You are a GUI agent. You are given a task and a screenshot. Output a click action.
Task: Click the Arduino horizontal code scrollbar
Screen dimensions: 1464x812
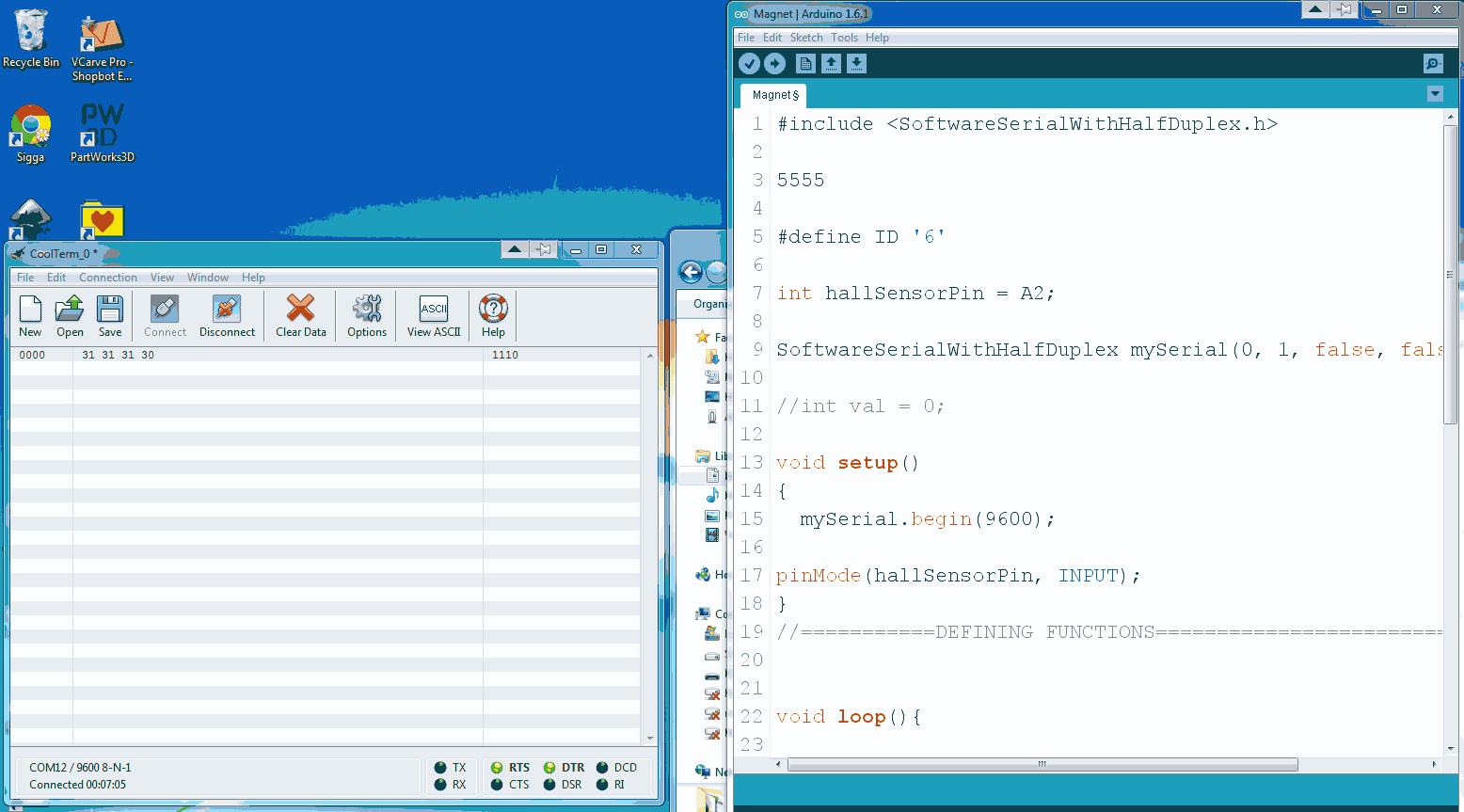click(x=1042, y=764)
